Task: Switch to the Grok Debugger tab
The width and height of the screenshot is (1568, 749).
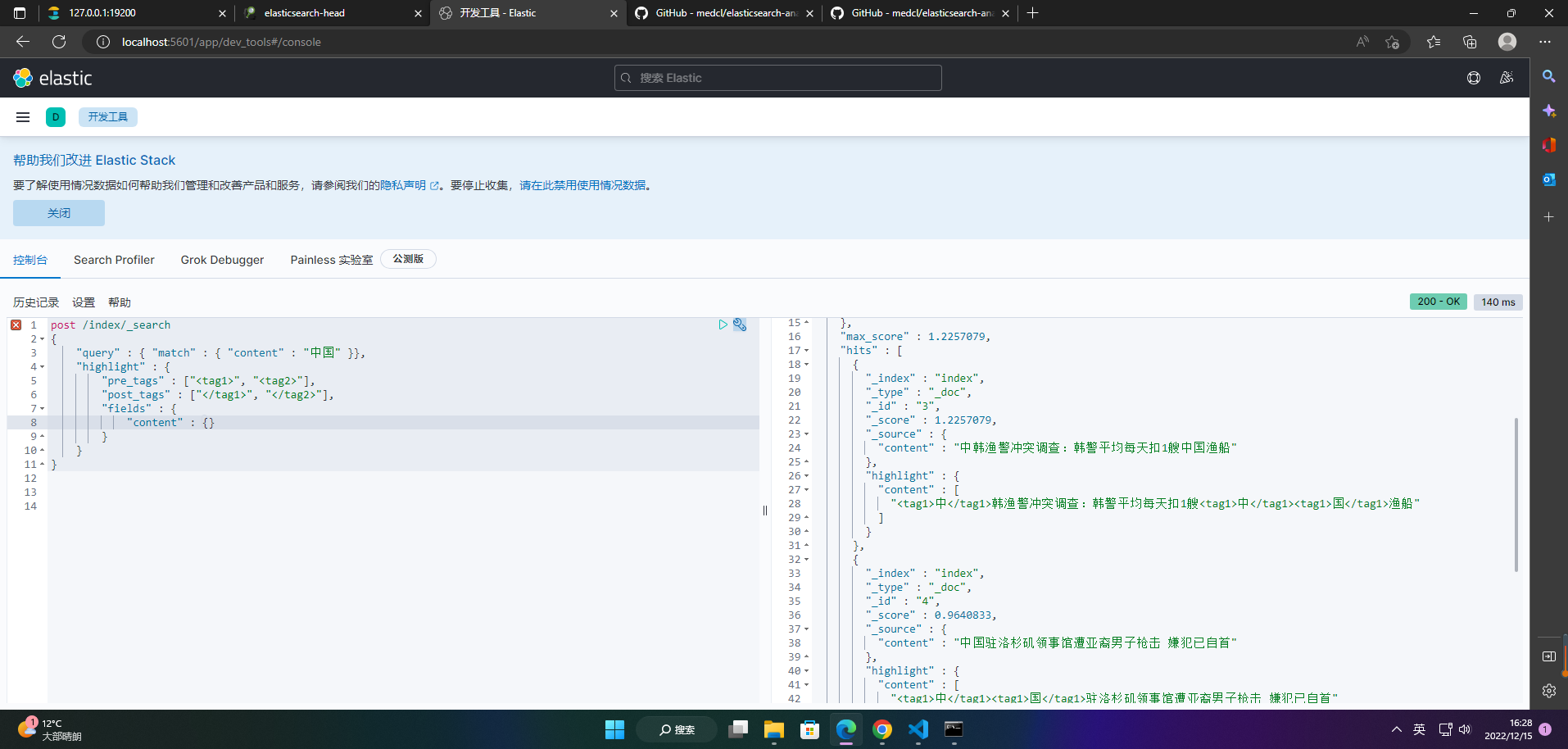Action: pyautogui.click(x=222, y=260)
